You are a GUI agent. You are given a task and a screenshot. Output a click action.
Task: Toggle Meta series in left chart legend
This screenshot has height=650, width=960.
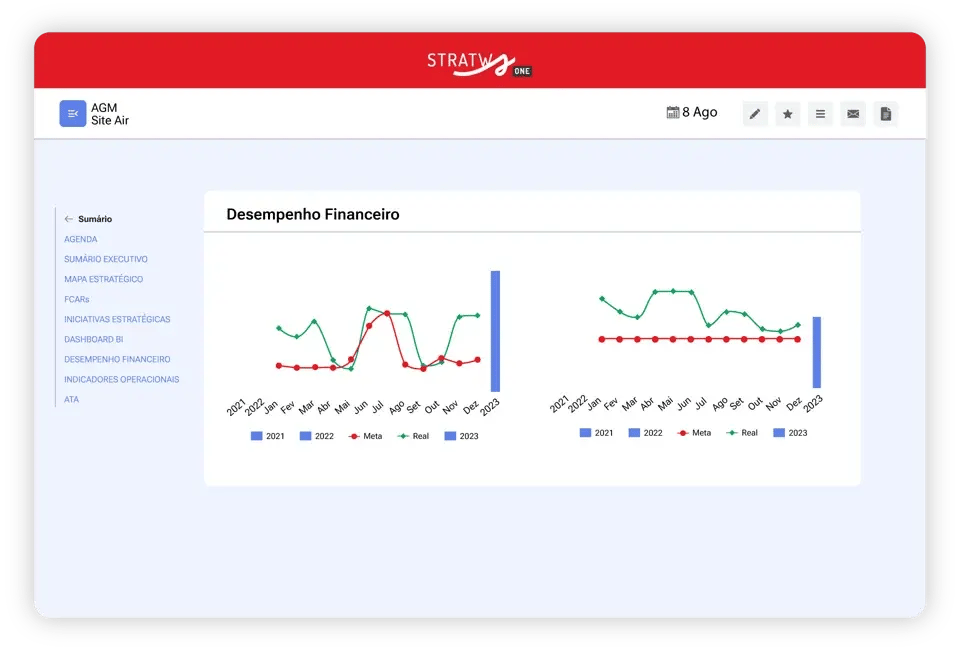(x=366, y=436)
